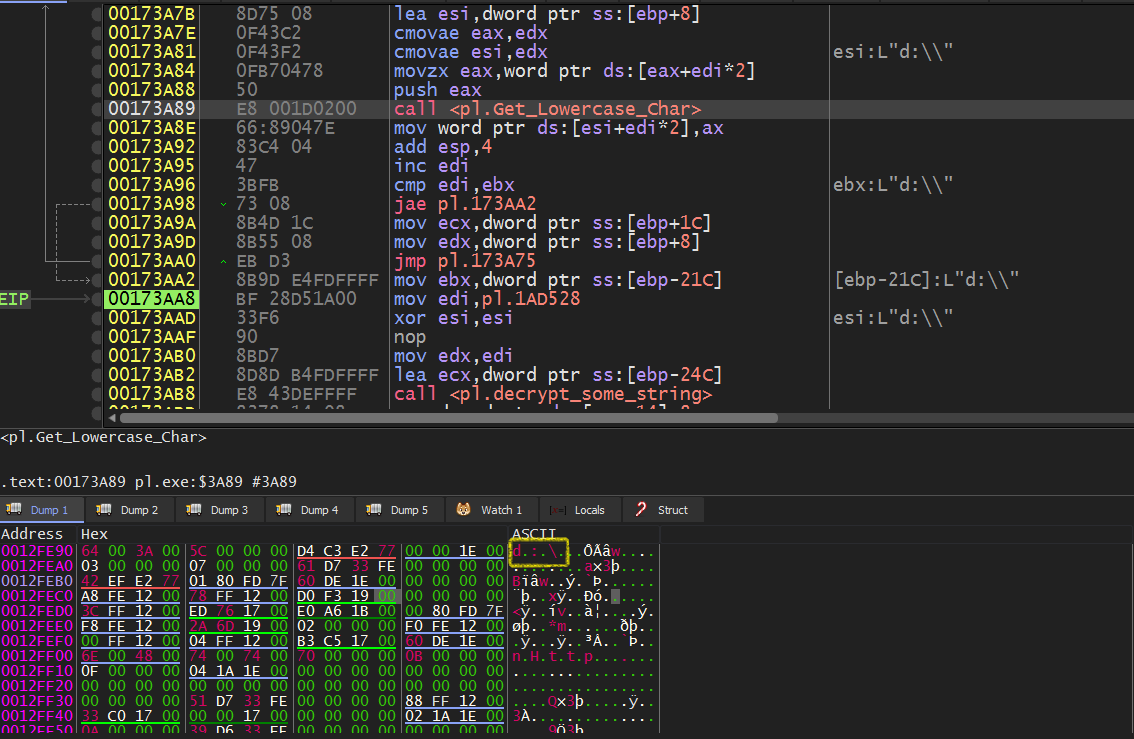Select the call pl.decrypt_some_string instruction

(553, 394)
